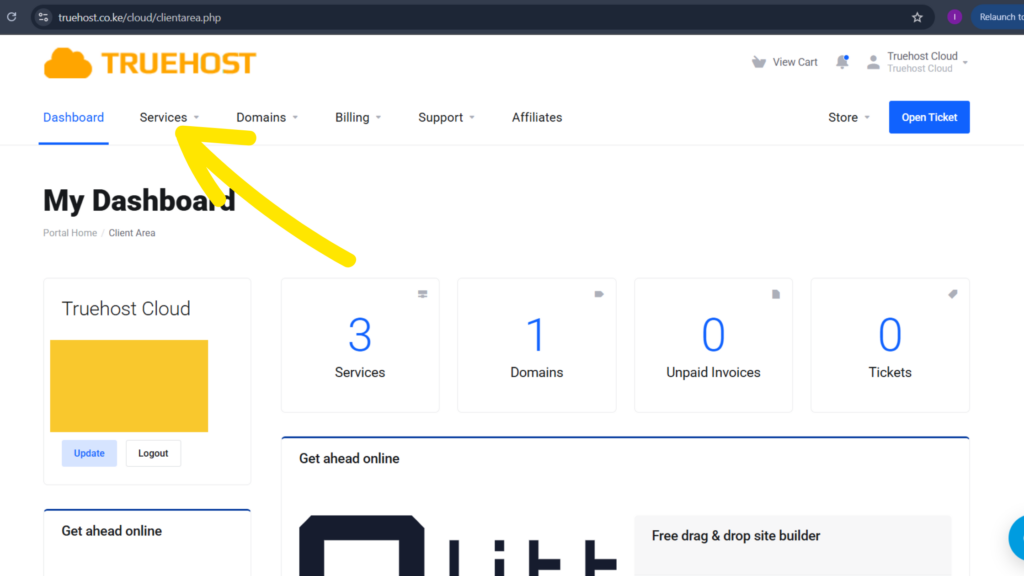Expand the Store dropdown

coord(848,118)
